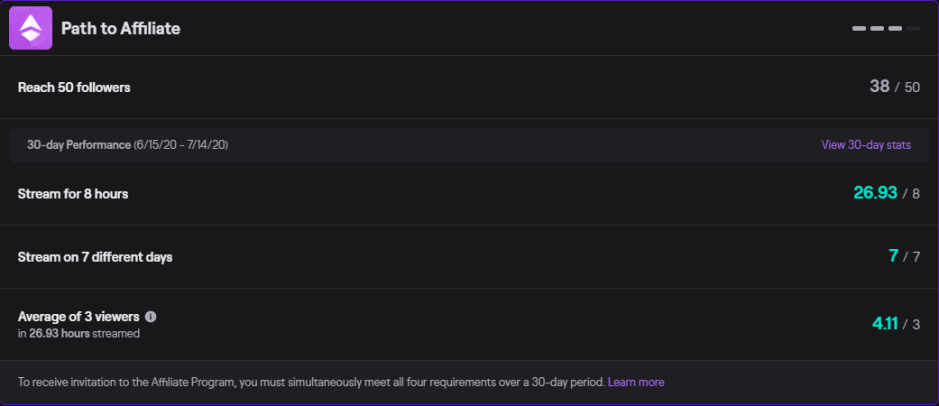Screen dimensions: 939x406
Task: Follow the Learn more link
Action: point(636,382)
